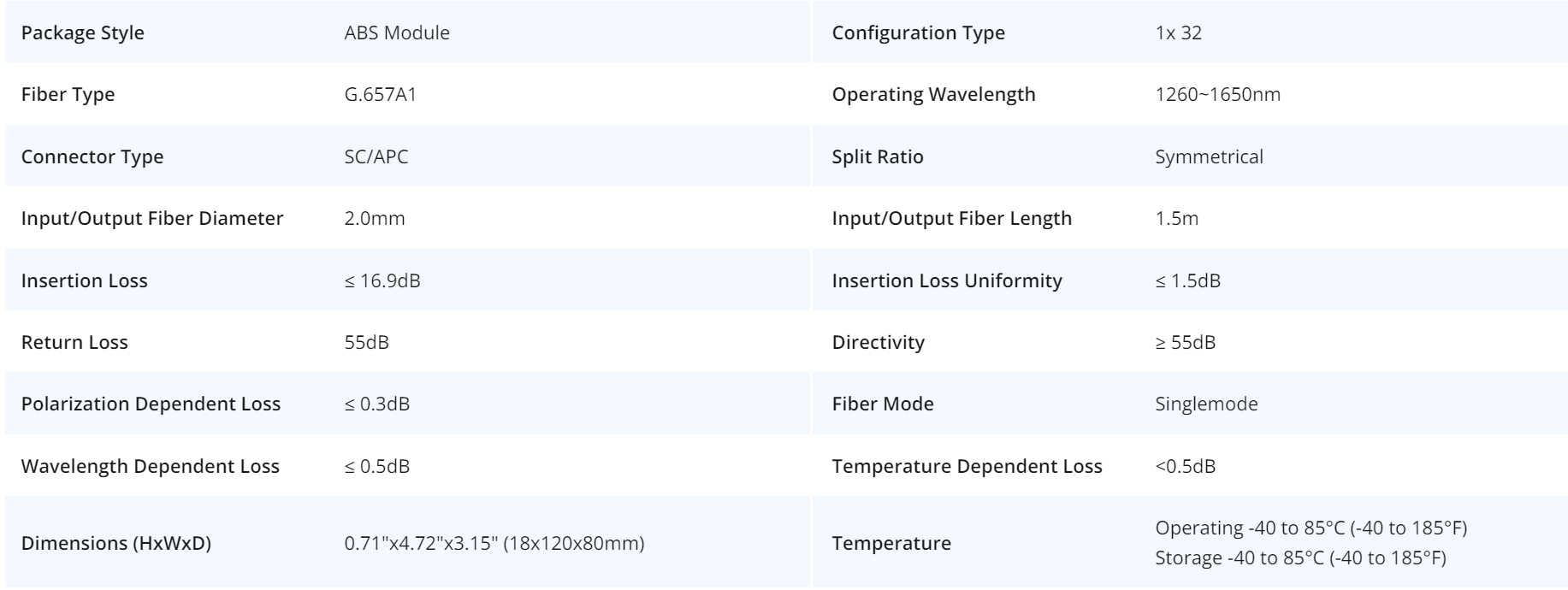Screen dimensions: 1568x590
Task: Click the SC/APC connector value
Action: click(x=376, y=156)
